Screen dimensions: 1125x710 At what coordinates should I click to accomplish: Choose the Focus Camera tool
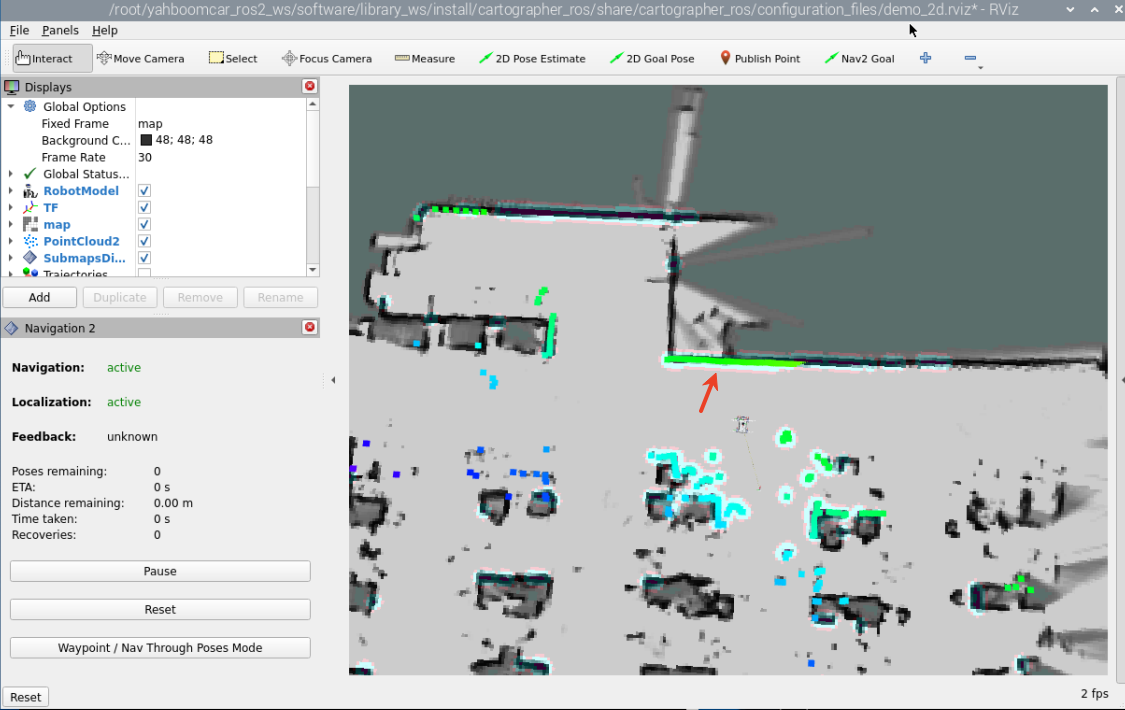(x=327, y=59)
